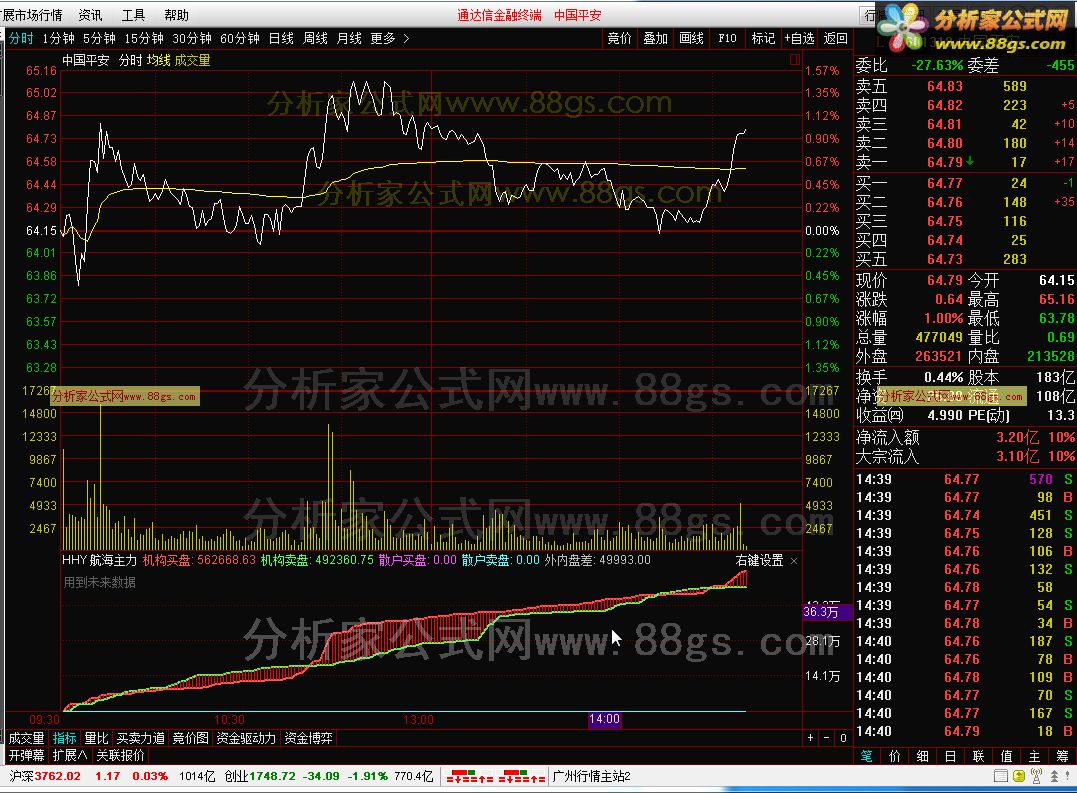This screenshot has height=793, width=1077.
Task: Select the 价 price tab
Action: tap(894, 756)
